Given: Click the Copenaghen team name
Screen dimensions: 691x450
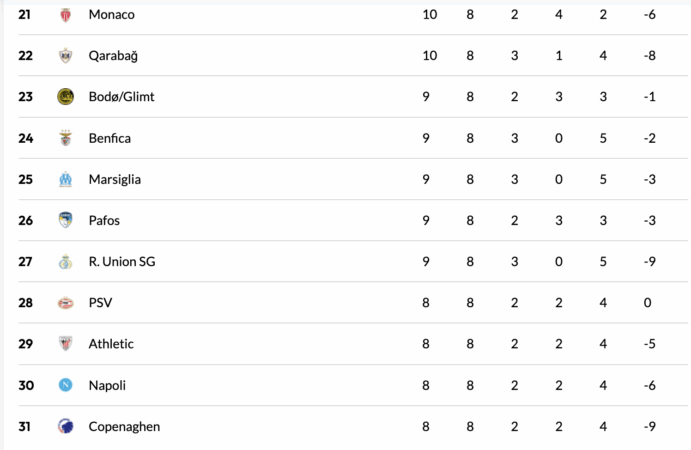Looking at the screenshot, I should [124, 426].
